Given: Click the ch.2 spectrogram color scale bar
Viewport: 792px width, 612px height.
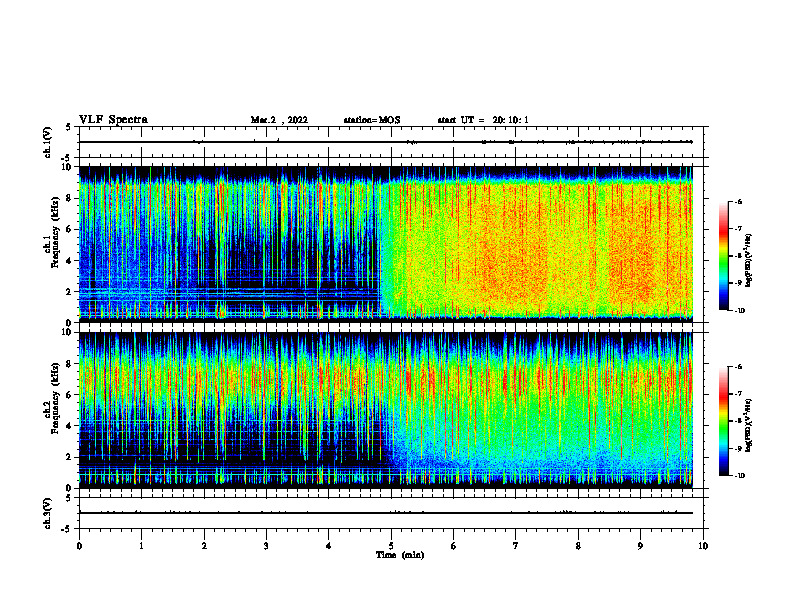Looking at the screenshot, I should pyautogui.click(x=724, y=421).
